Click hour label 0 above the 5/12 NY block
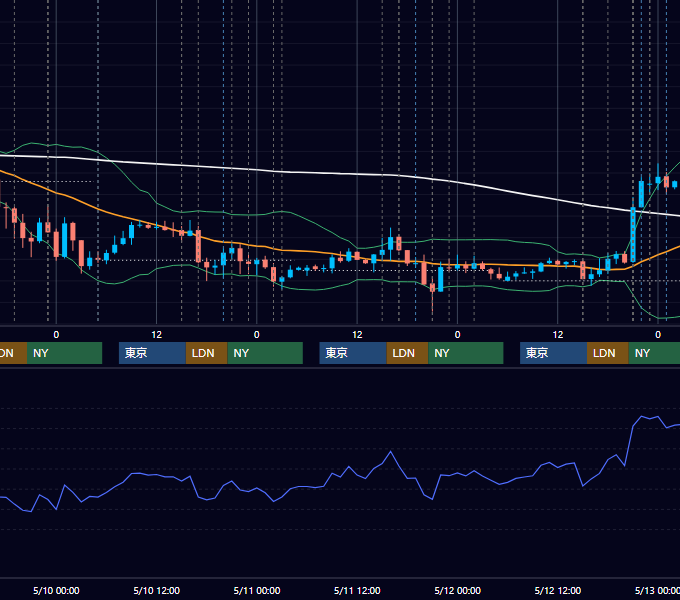This screenshot has height=600, width=680. point(457,334)
